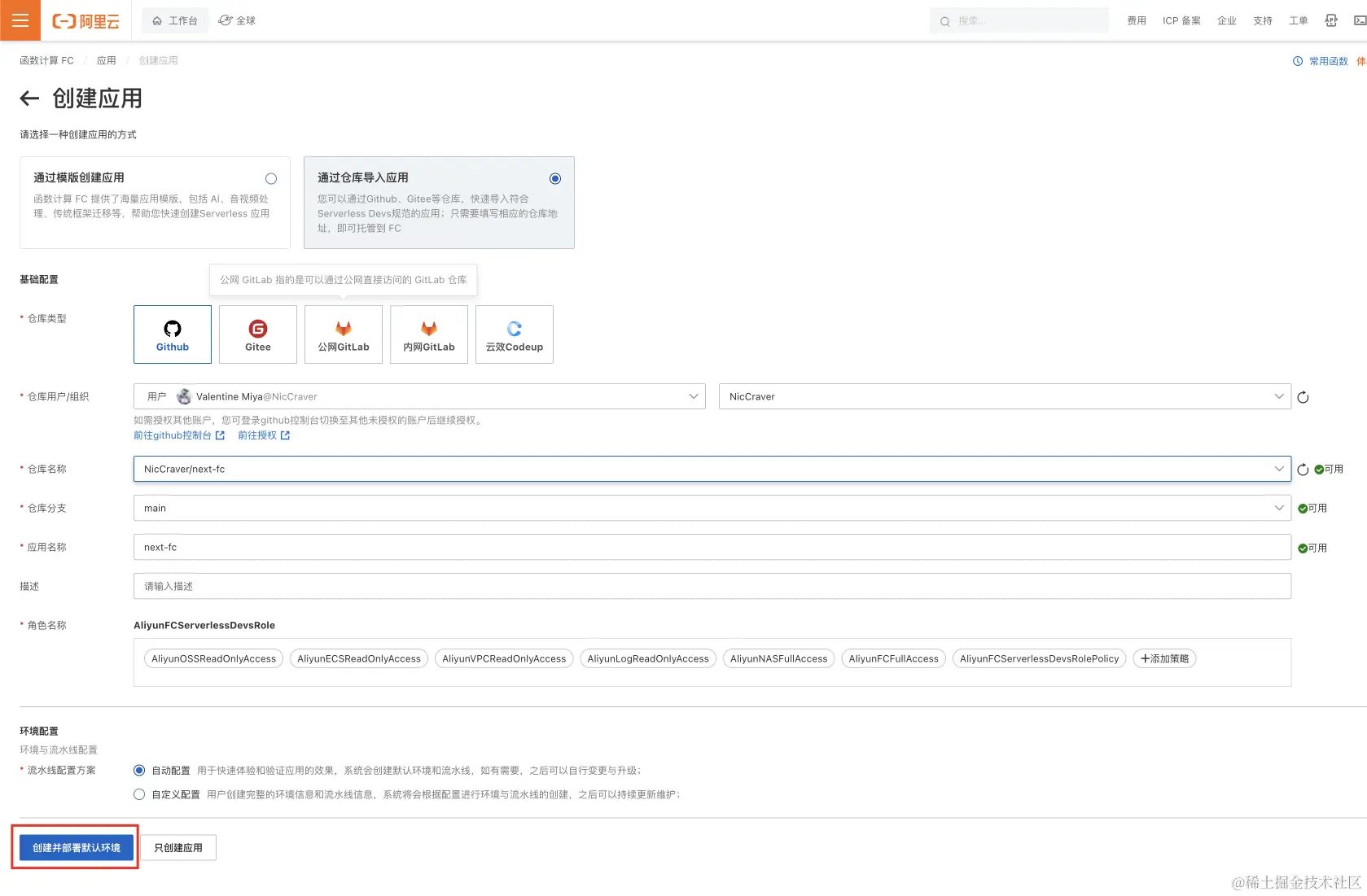The width and height of the screenshot is (1367, 896).
Task: Click the AliyunECSReadOnlyAccess policy tag
Action: coord(359,658)
